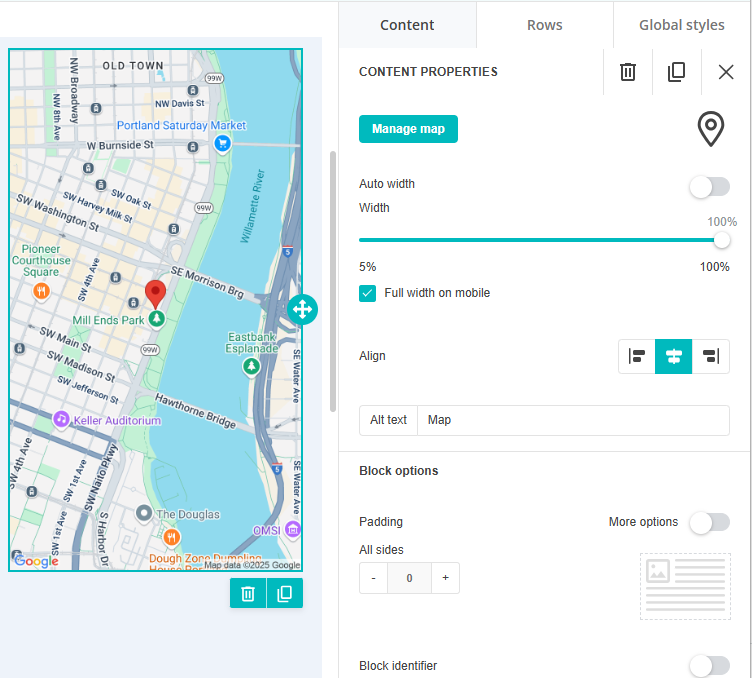Viewport: 752px width, 678px height.
Task: Click the Alt text input field
Action: coord(573,421)
